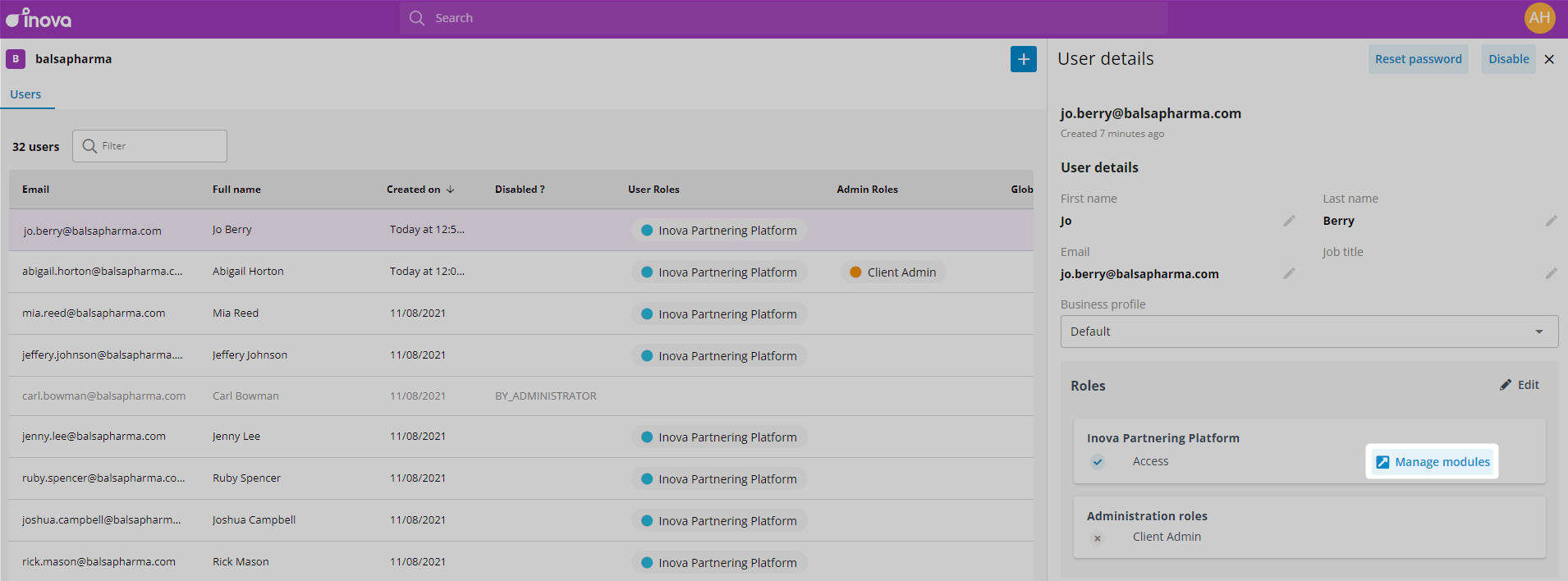Click the Manage modules link
The image size is (1568, 581).
tap(1433, 462)
